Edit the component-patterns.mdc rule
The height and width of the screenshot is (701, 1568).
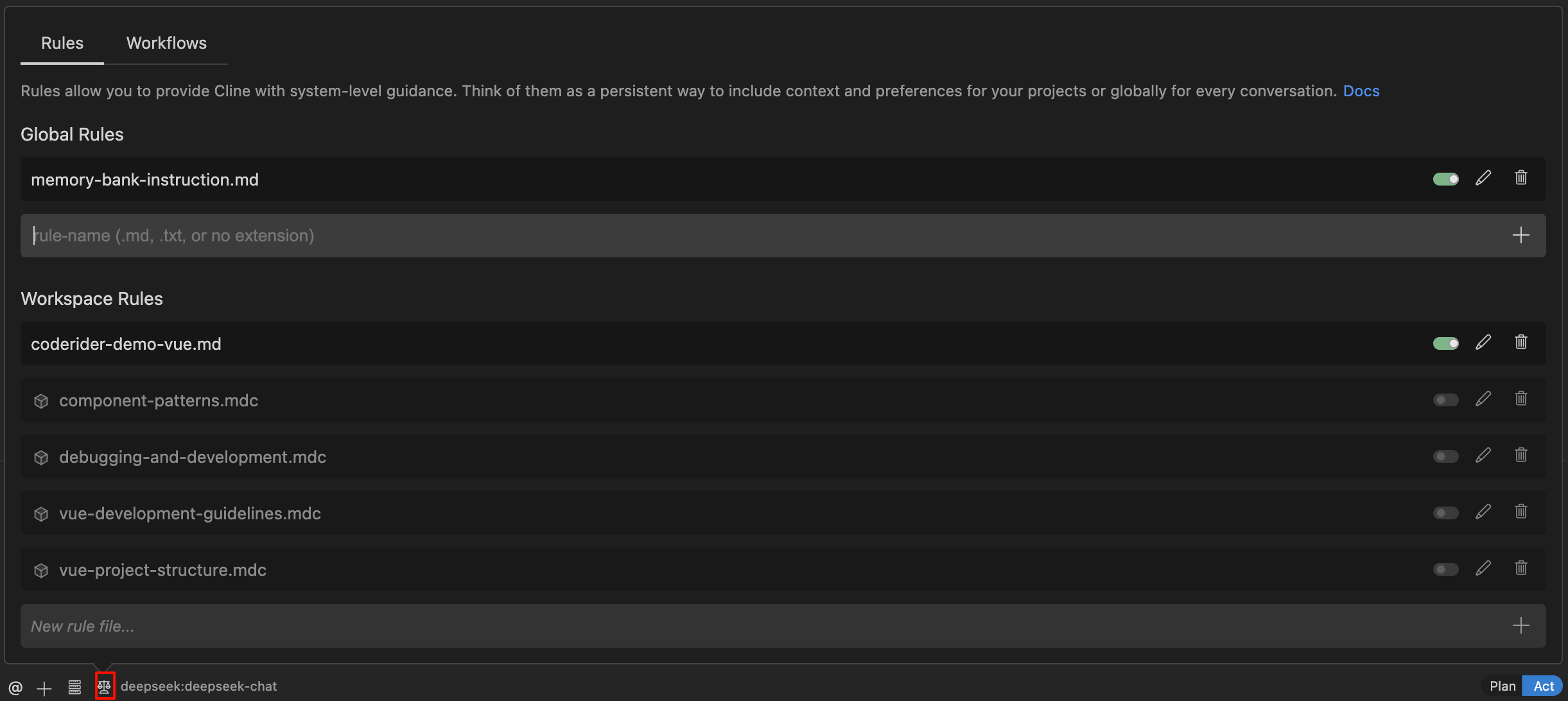[x=1483, y=399]
